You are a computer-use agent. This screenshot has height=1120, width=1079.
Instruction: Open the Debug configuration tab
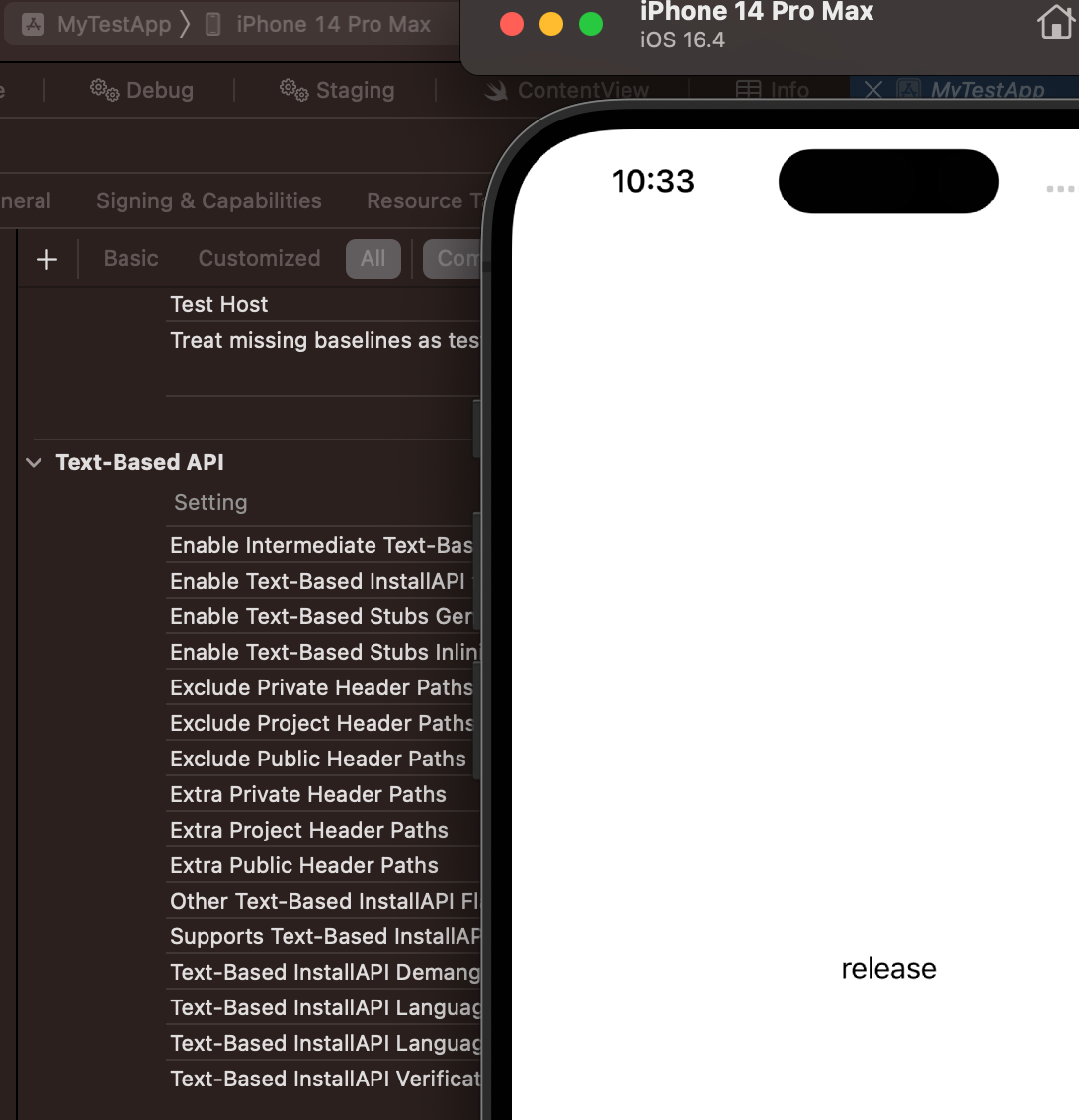click(x=141, y=90)
